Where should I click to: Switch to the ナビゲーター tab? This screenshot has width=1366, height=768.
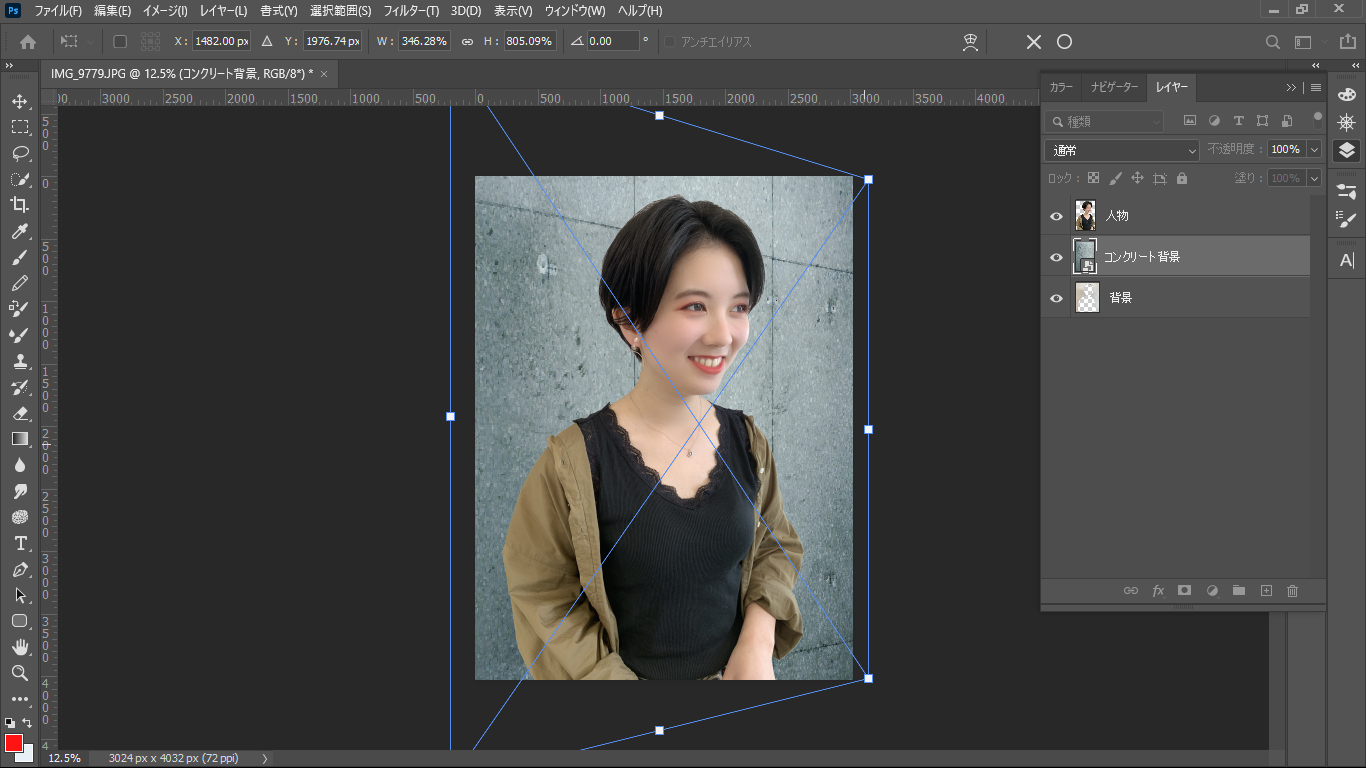pyautogui.click(x=1114, y=87)
